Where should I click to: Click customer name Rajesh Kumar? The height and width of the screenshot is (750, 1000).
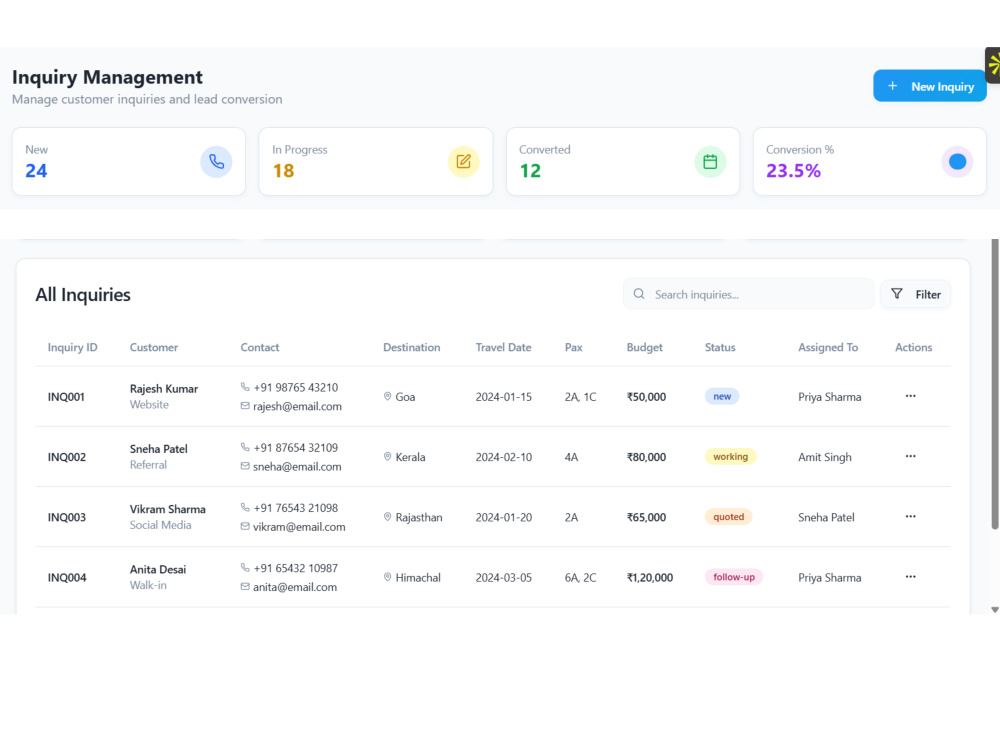[164, 388]
